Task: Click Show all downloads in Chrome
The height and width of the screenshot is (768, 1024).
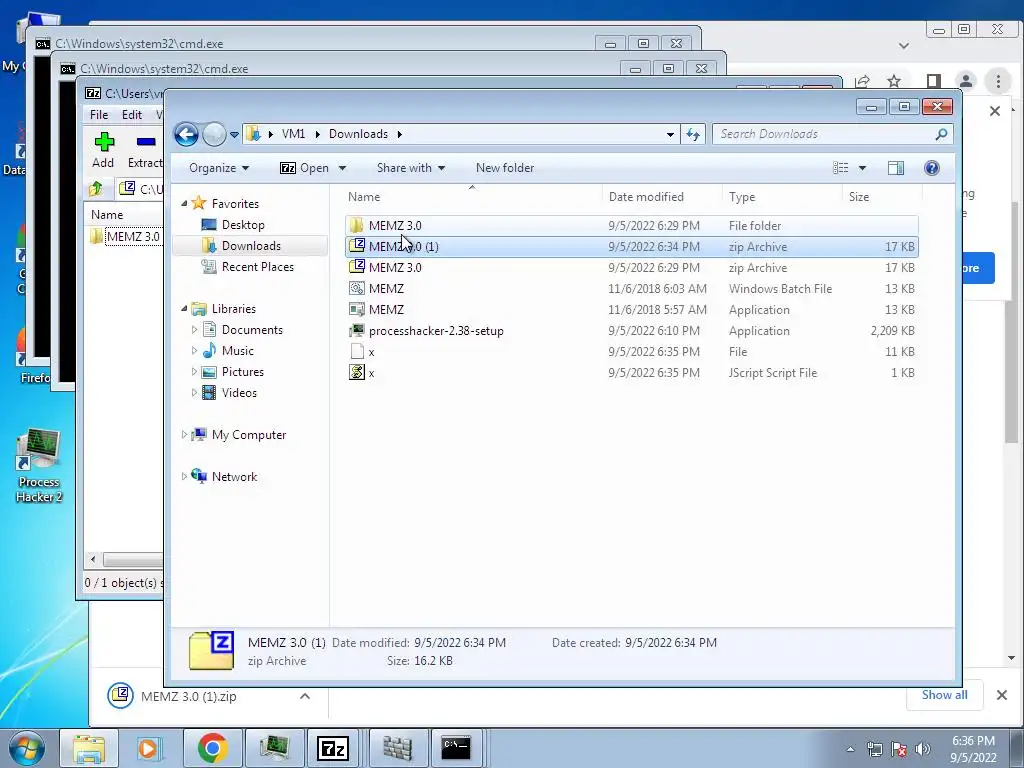Action: tap(944, 695)
